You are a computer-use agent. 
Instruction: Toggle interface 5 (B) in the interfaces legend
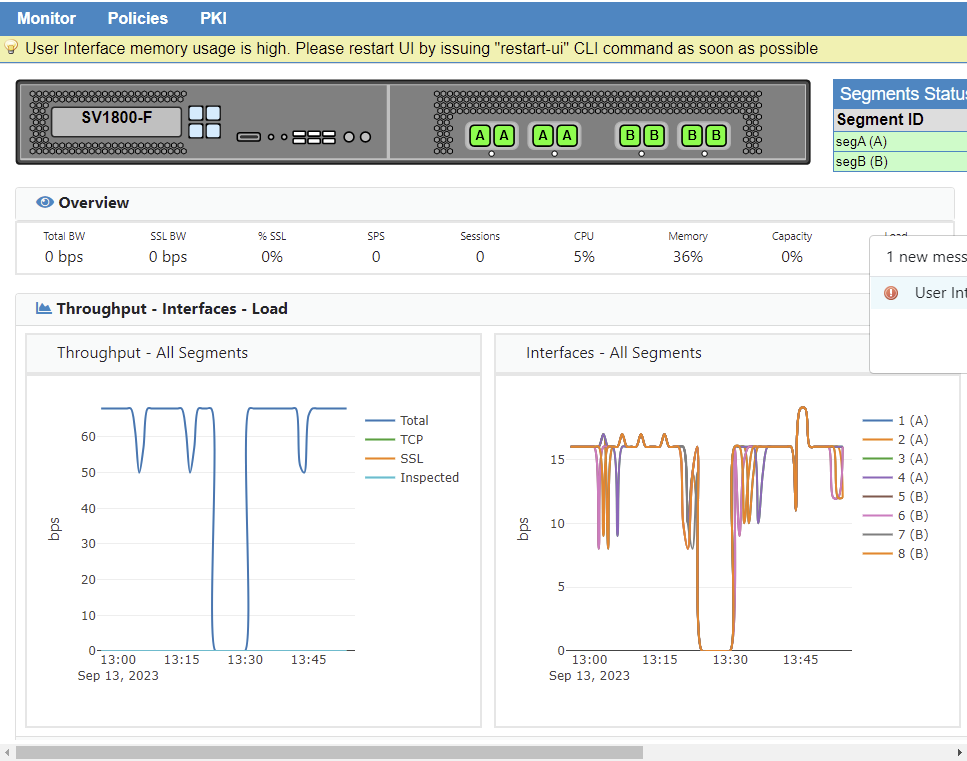point(912,496)
